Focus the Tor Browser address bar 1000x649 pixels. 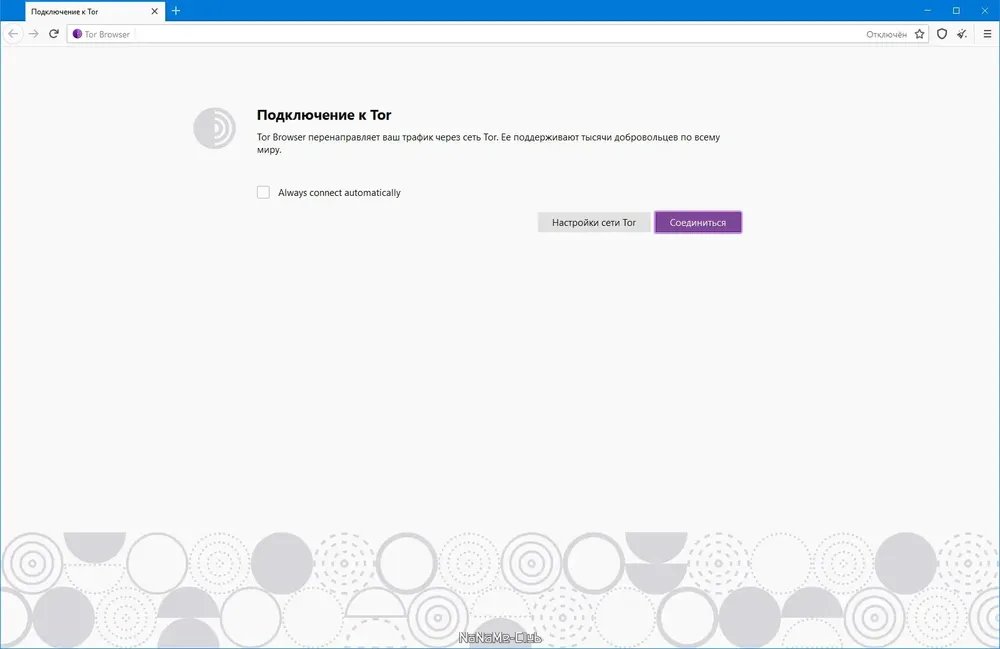click(497, 34)
